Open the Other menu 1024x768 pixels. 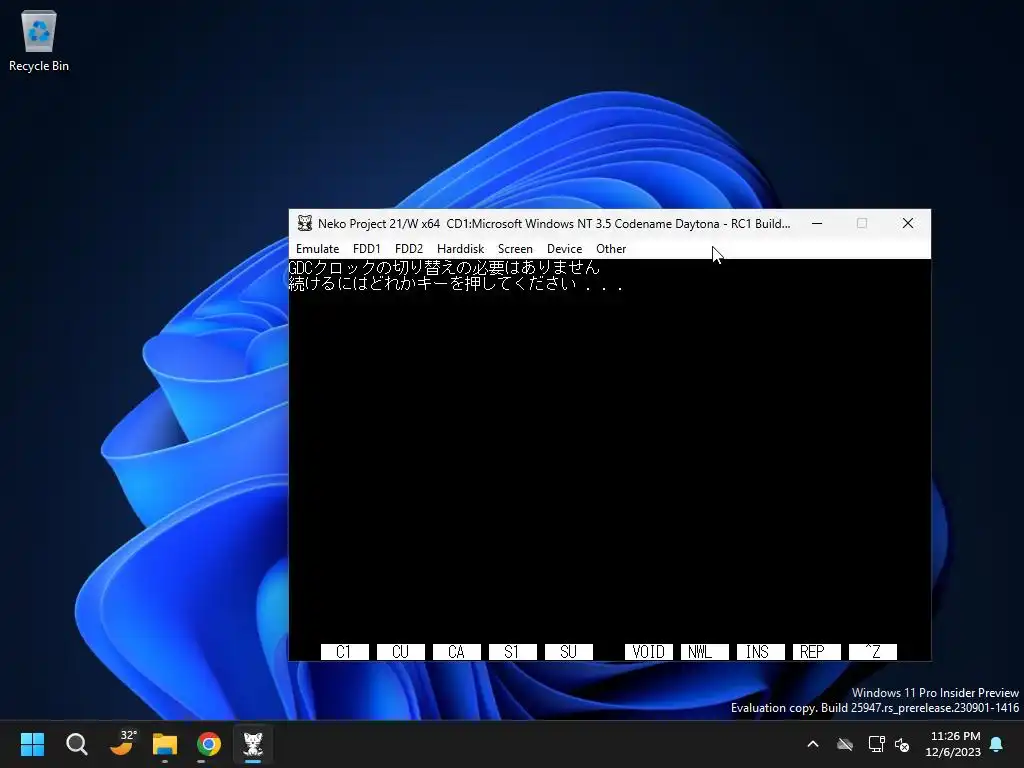click(x=611, y=249)
